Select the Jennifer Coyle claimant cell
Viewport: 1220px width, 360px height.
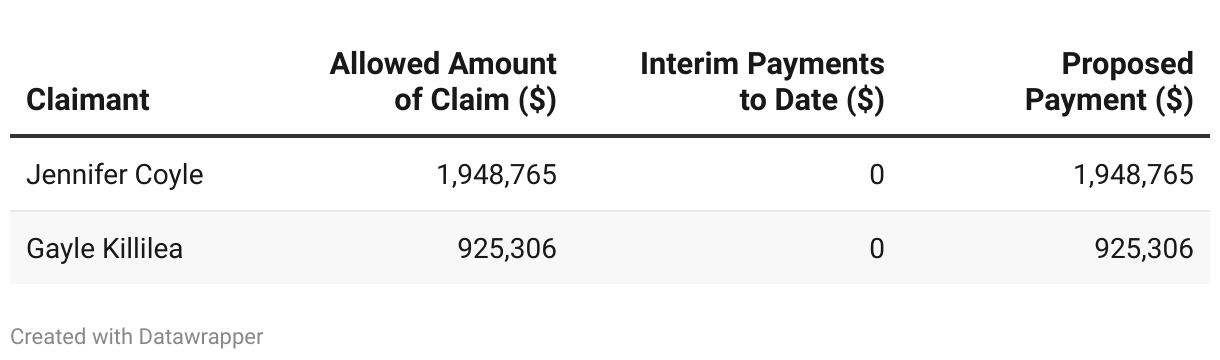click(x=115, y=175)
